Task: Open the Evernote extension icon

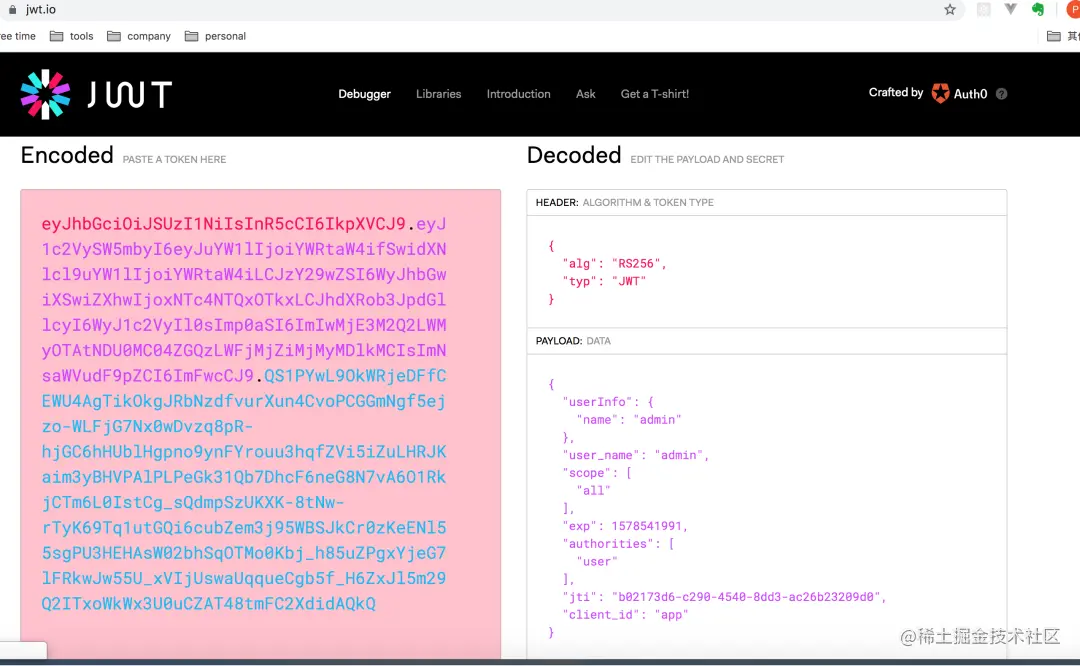Action: click(1038, 9)
